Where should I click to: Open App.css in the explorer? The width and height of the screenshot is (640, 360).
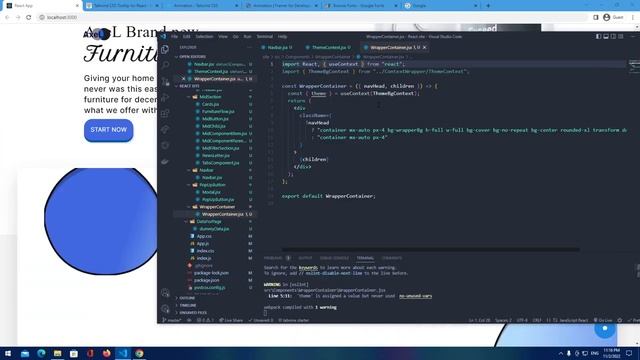(x=204, y=236)
